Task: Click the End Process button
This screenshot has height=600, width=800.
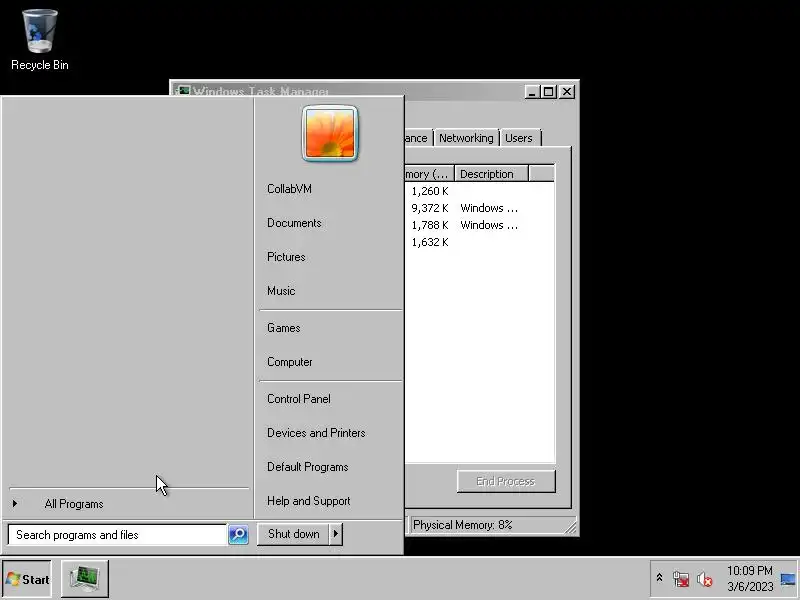Action: 506,481
